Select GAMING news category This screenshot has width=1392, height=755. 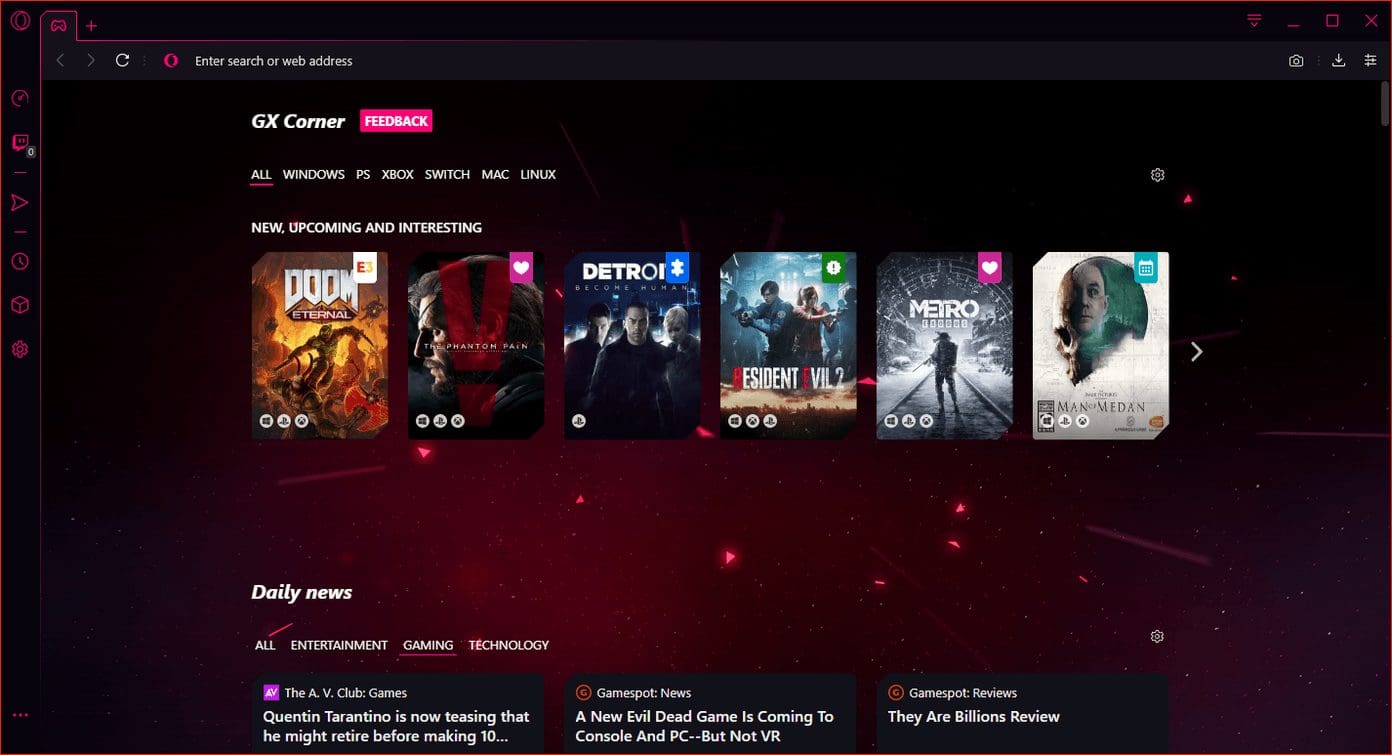coord(428,646)
